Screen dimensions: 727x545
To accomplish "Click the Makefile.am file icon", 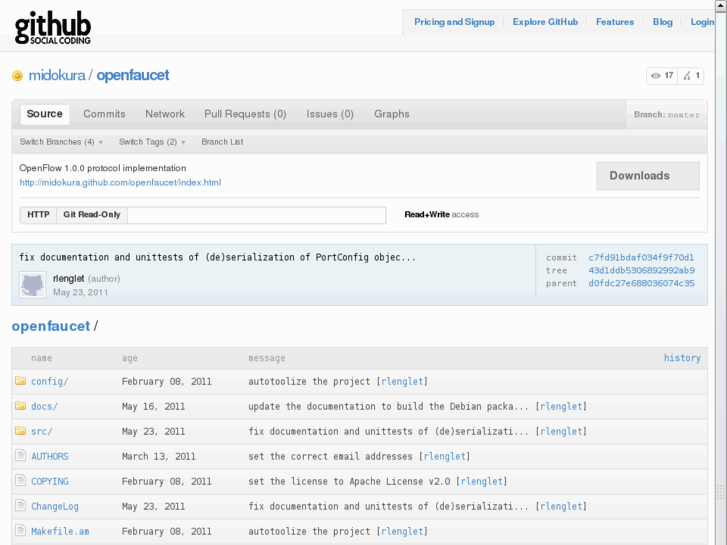I will (x=20, y=531).
